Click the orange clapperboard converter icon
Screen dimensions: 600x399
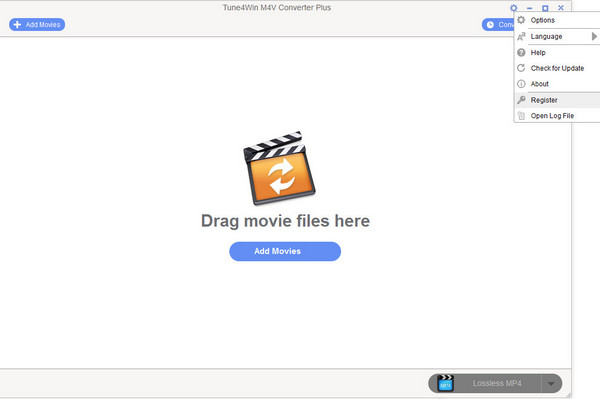[x=279, y=168]
